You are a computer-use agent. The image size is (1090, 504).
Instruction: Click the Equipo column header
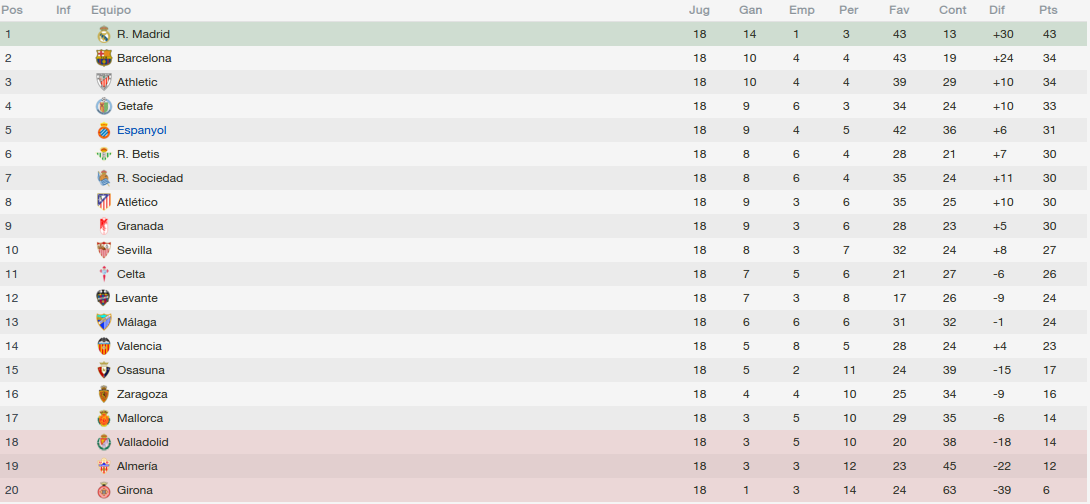[x=111, y=10]
